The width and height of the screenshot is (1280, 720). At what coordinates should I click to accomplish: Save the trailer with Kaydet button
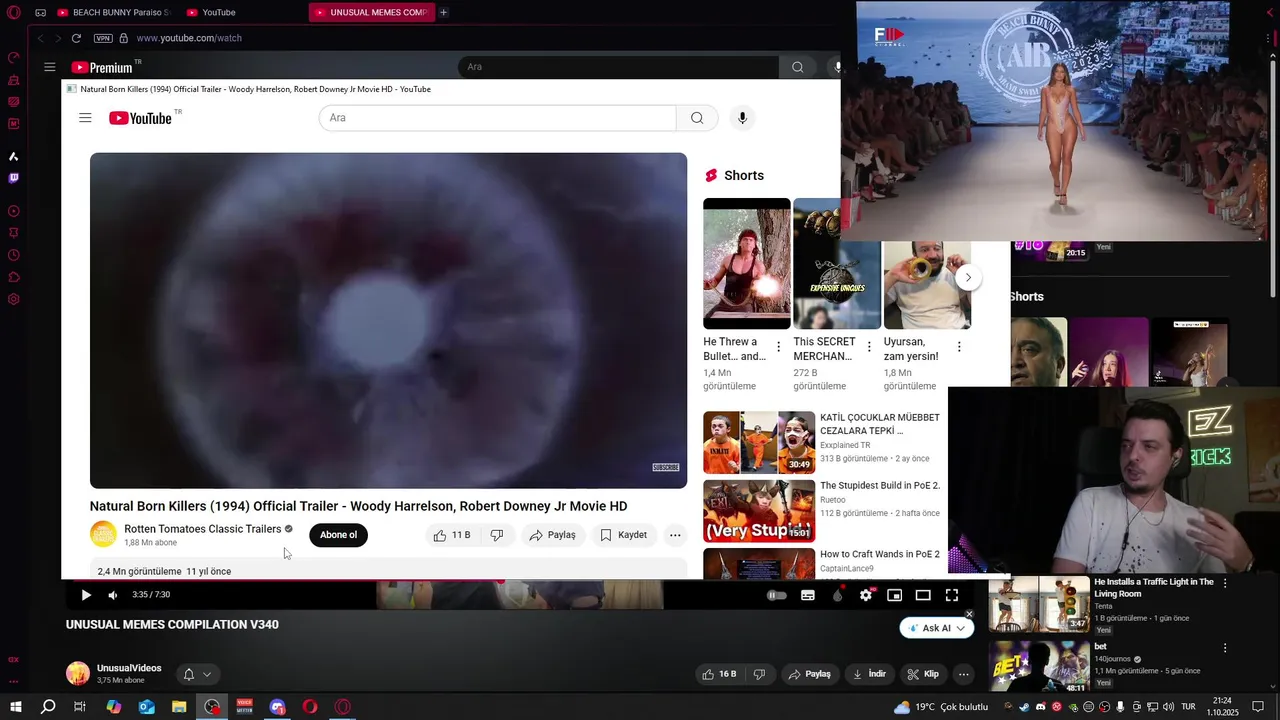click(x=623, y=535)
